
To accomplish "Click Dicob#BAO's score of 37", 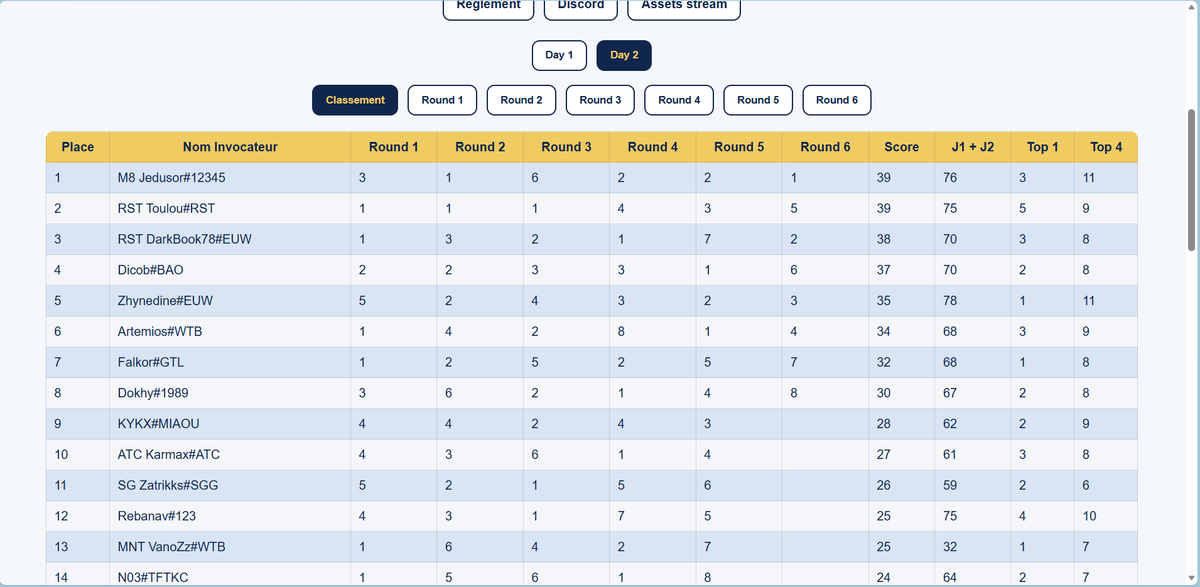I will 884,270.
